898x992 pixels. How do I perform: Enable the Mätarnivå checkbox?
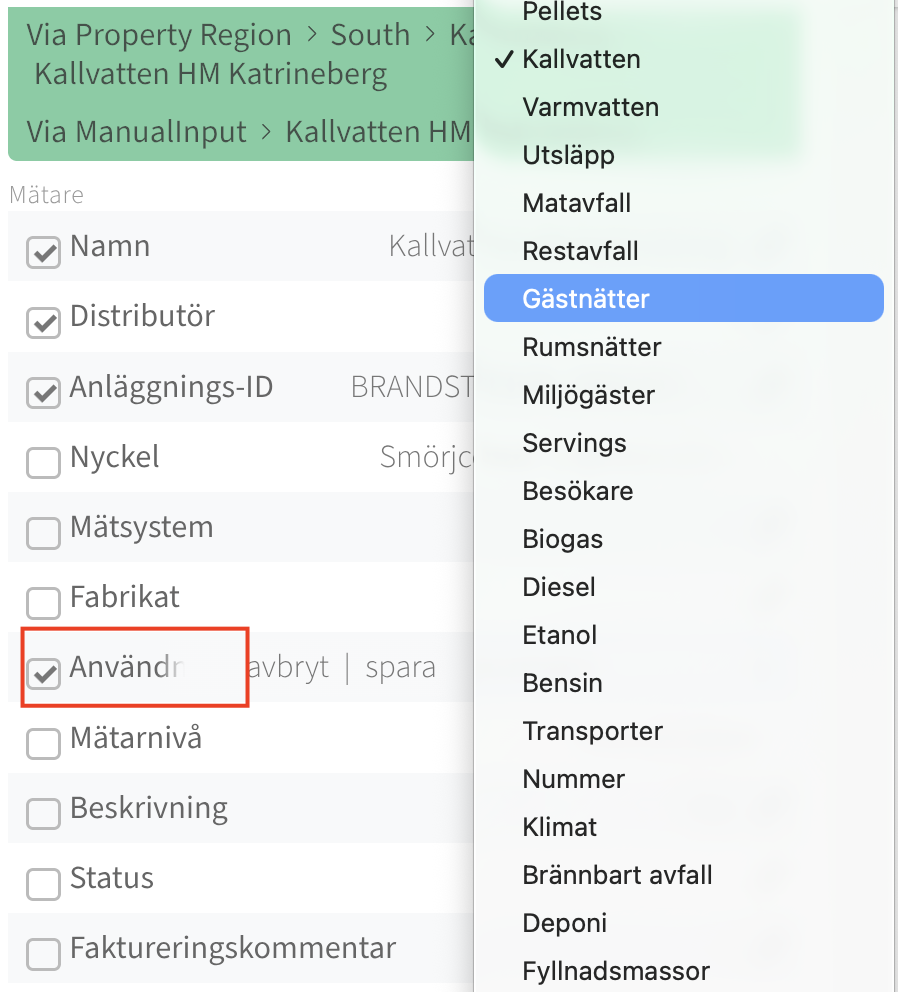(x=44, y=743)
